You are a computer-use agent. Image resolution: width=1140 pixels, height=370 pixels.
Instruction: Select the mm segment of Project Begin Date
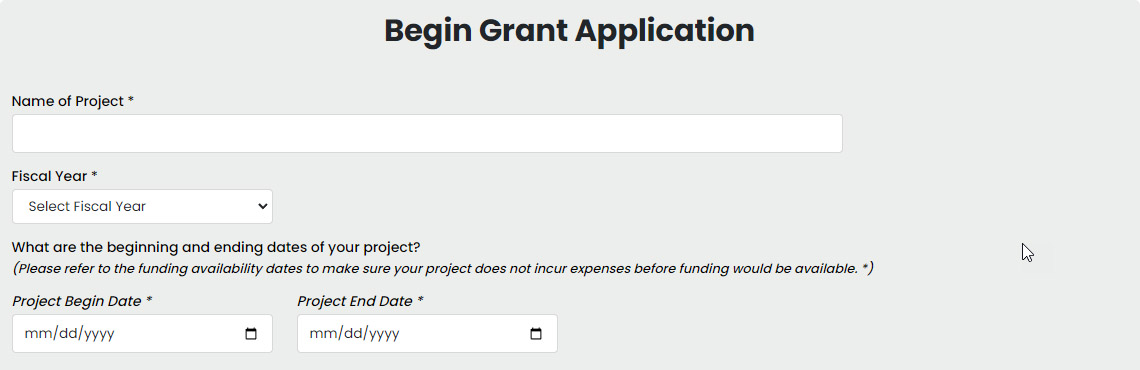click(x=35, y=334)
